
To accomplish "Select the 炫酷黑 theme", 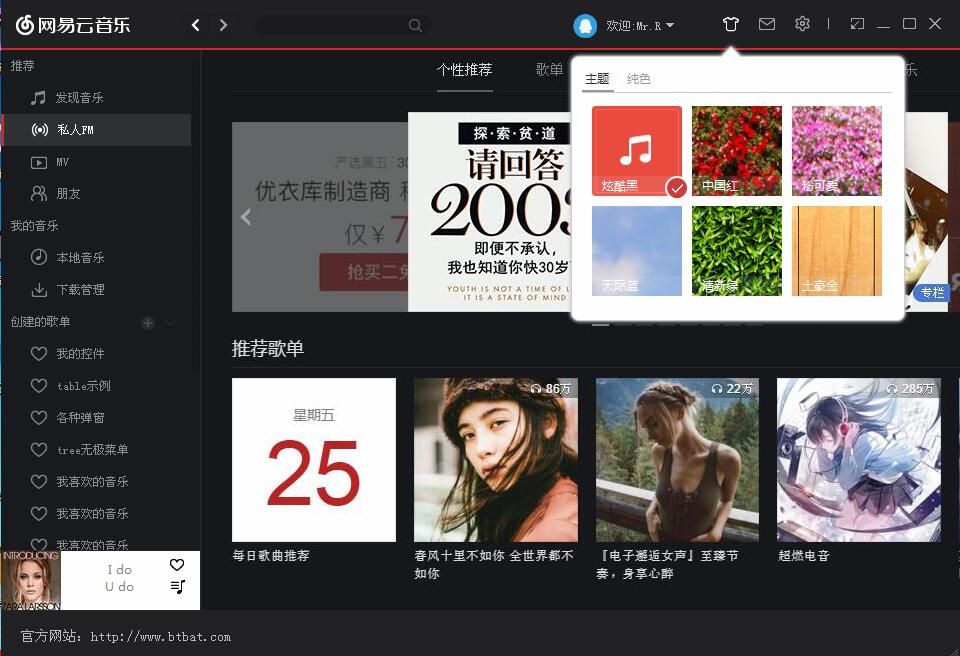I will coord(637,151).
